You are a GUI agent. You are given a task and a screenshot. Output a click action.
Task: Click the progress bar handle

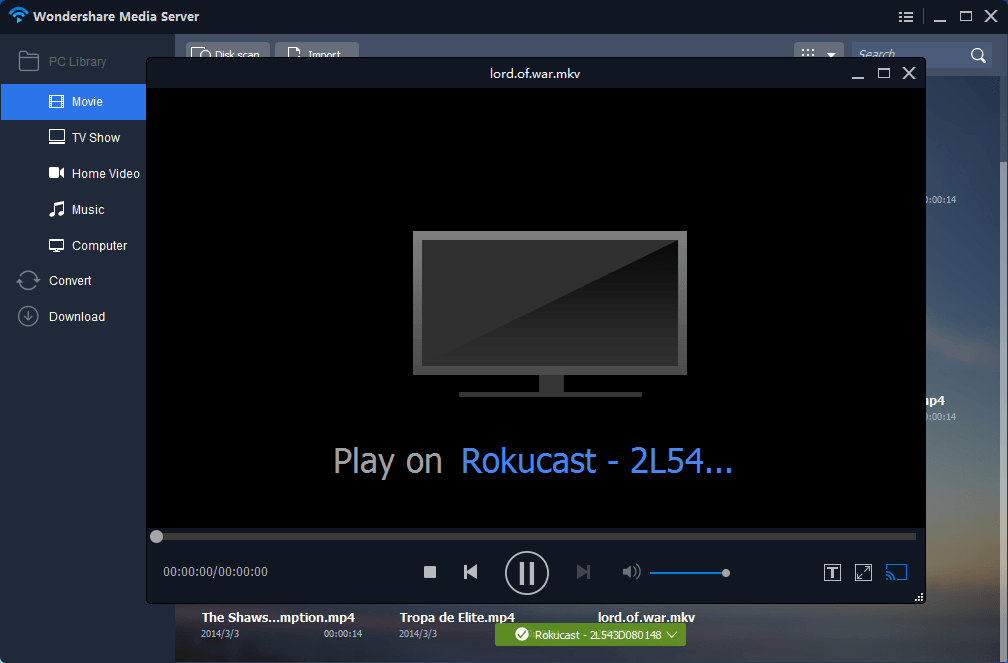(156, 536)
